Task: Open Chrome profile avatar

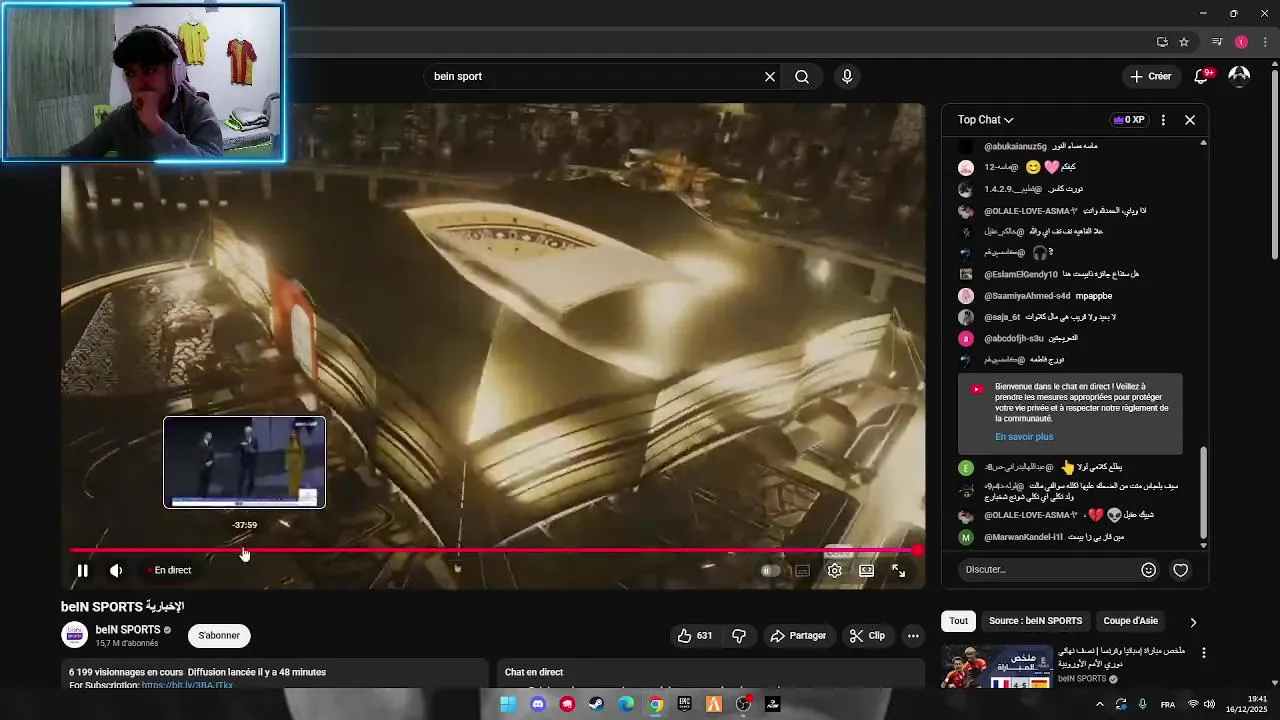Action: tap(1241, 42)
